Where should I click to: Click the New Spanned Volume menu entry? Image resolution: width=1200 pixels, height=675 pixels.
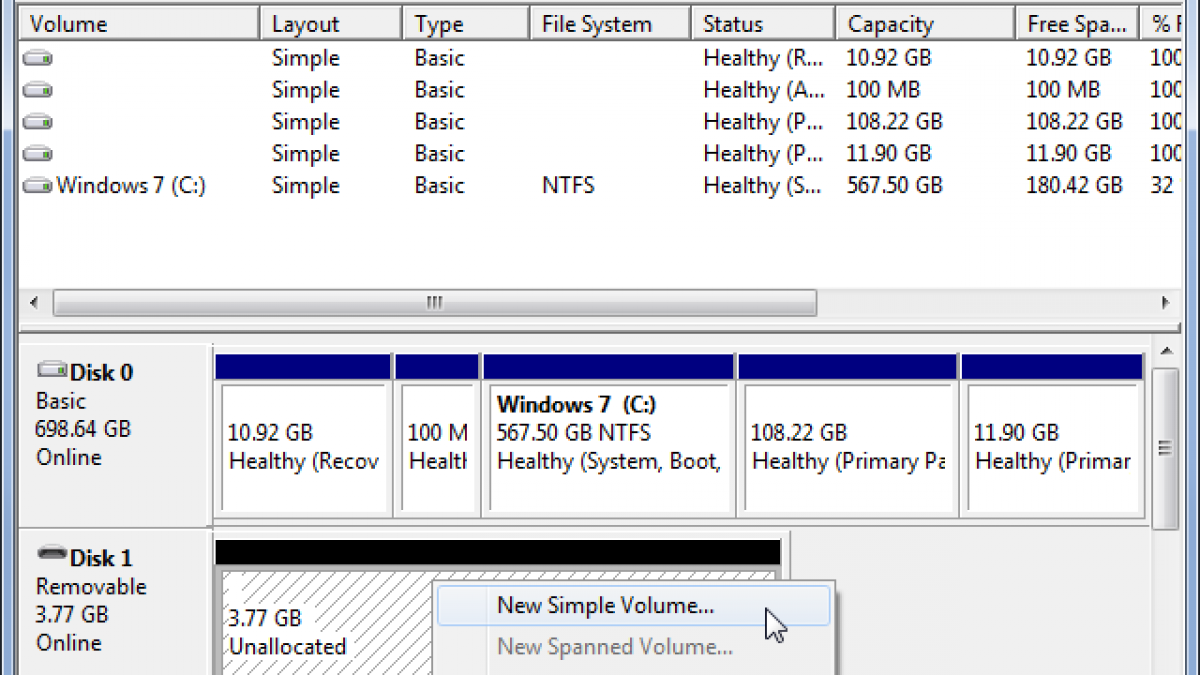614,647
